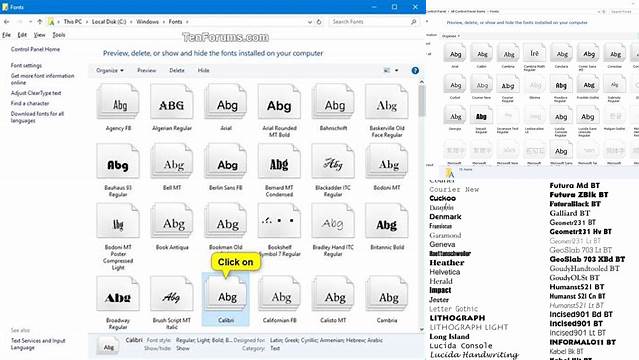Open Adjust ClearType text link
The image size is (639, 360).
coord(36,93)
